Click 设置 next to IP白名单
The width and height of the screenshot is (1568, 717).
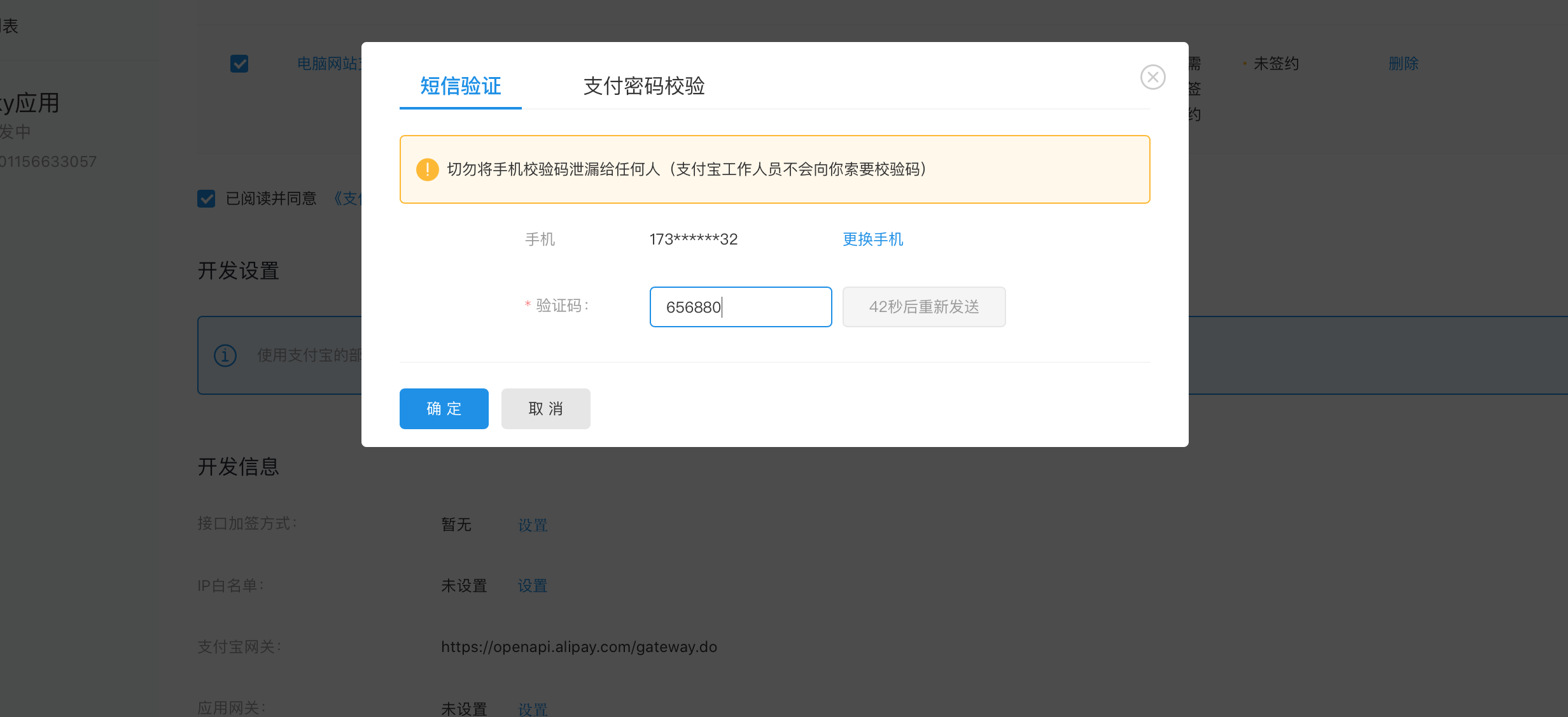[x=533, y=586]
